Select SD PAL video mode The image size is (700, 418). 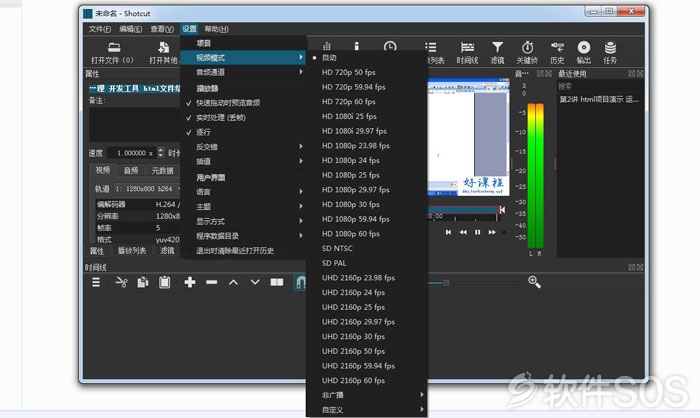pos(366,263)
